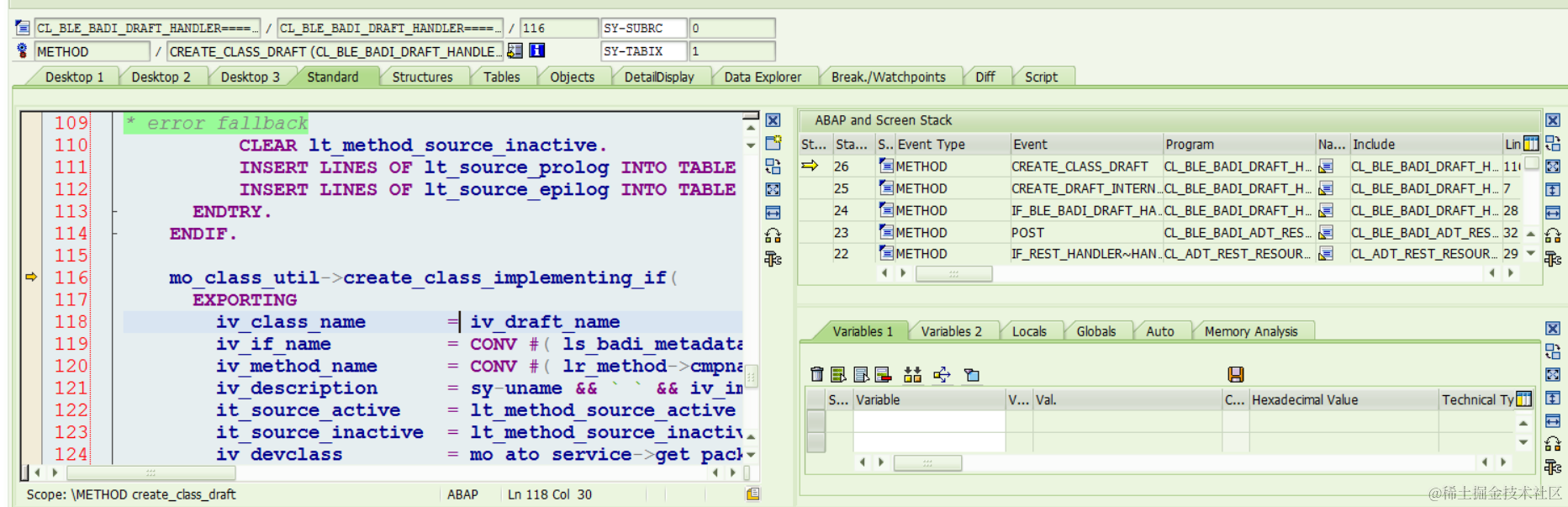Click blue info icon next to method name
The image size is (1568, 507).
[536, 51]
